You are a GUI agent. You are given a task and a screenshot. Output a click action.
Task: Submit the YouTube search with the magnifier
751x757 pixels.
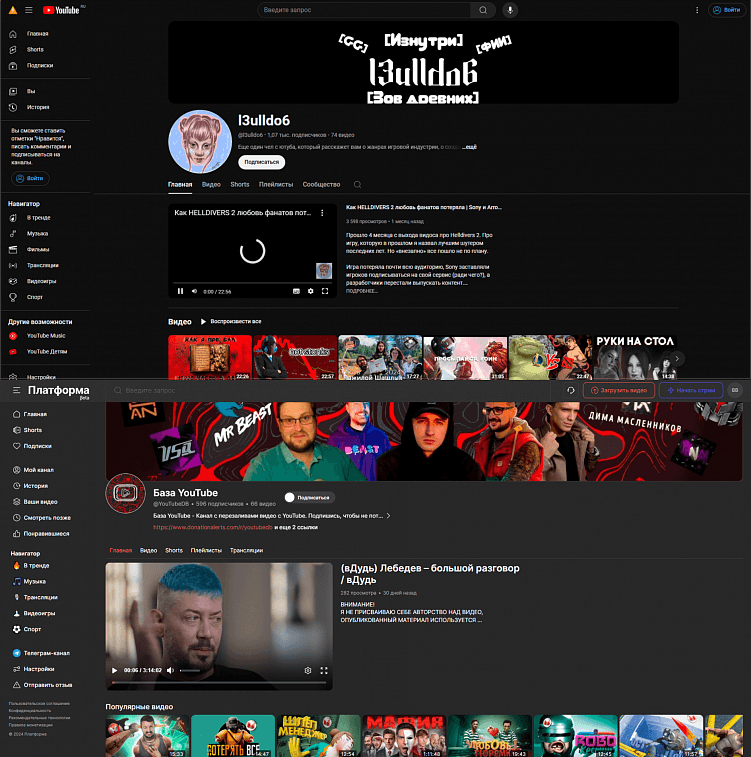point(483,10)
